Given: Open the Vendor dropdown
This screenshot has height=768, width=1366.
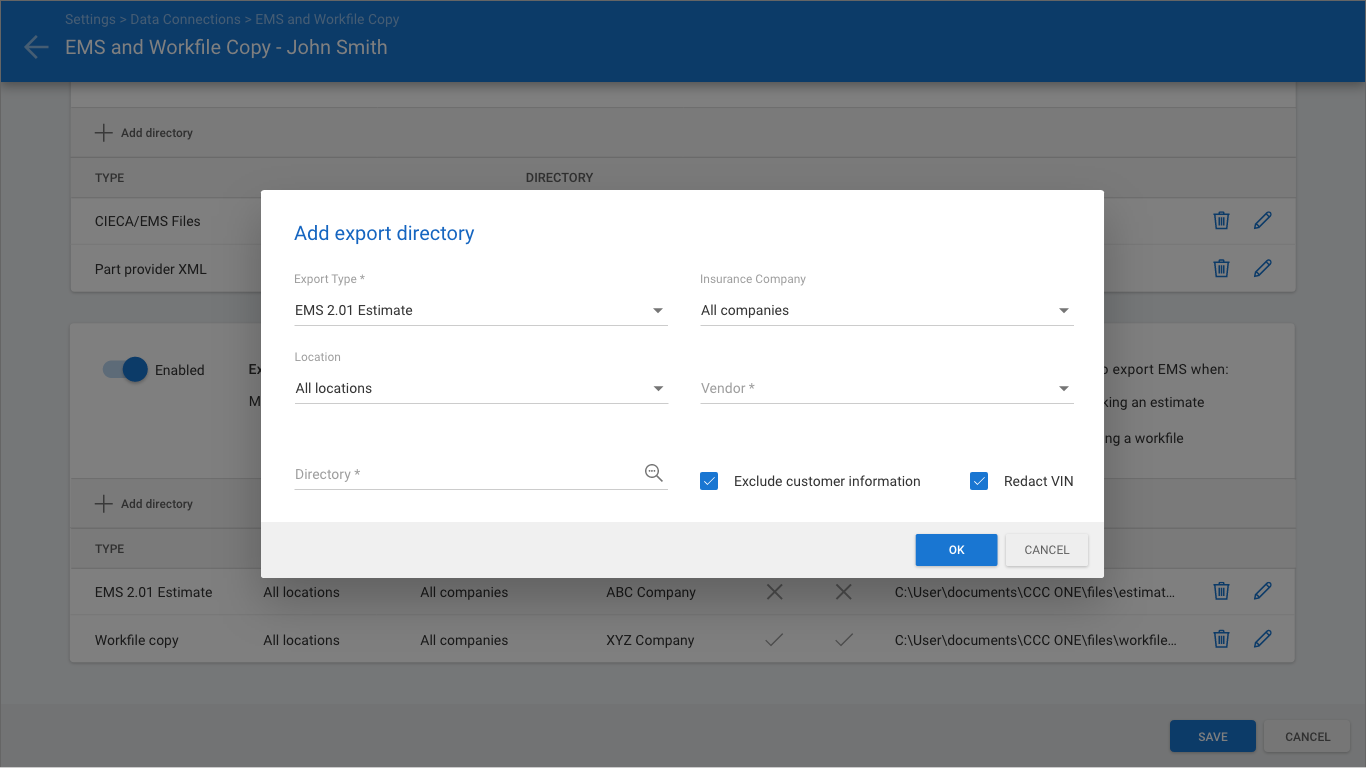Looking at the screenshot, I should tap(887, 388).
